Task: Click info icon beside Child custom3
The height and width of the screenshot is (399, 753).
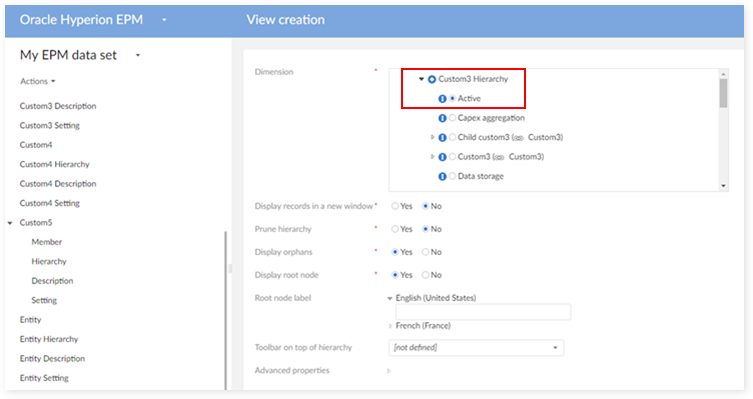Action: (442, 138)
